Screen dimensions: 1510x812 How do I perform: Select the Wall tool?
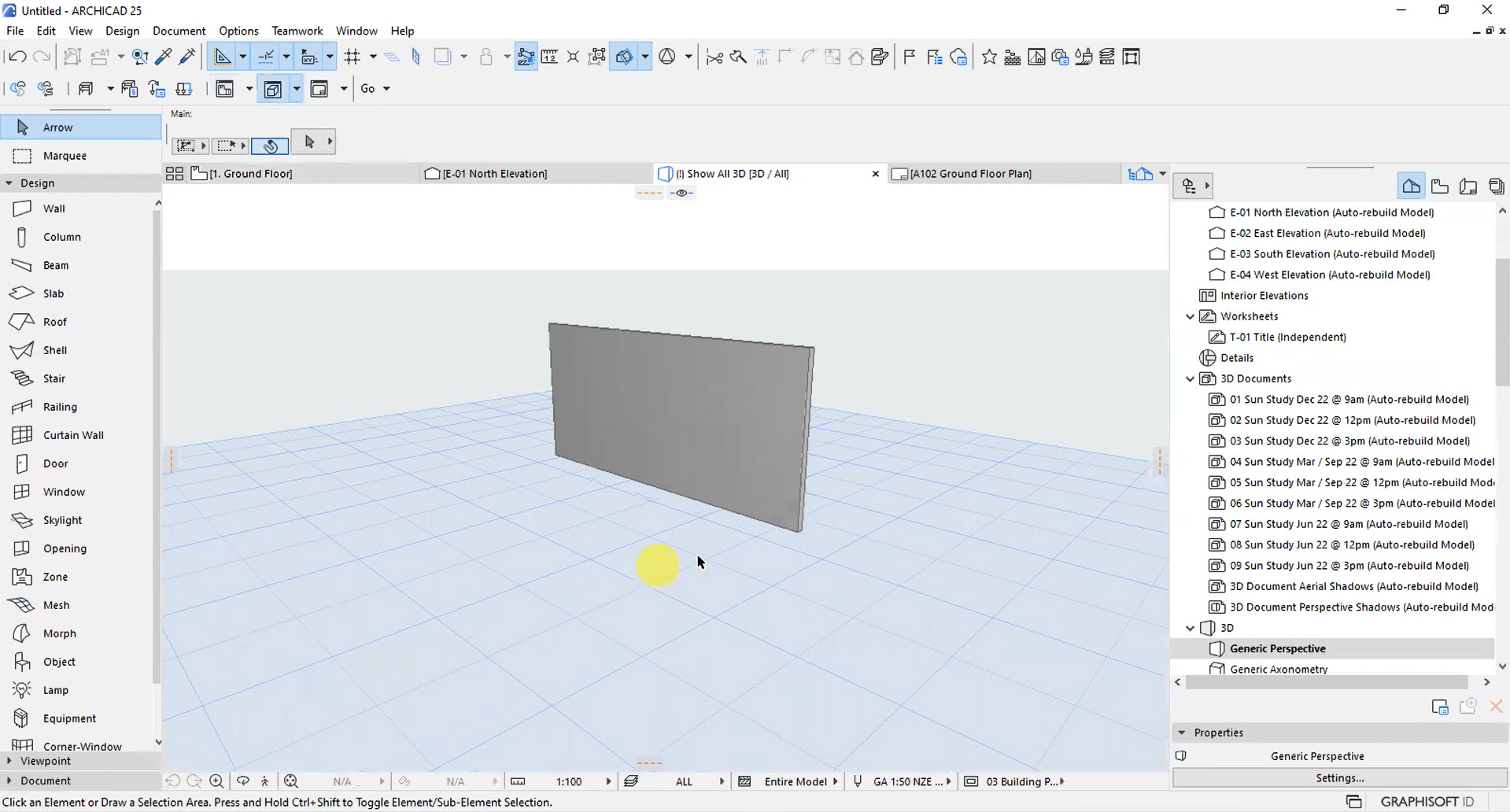[x=54, y=209]
